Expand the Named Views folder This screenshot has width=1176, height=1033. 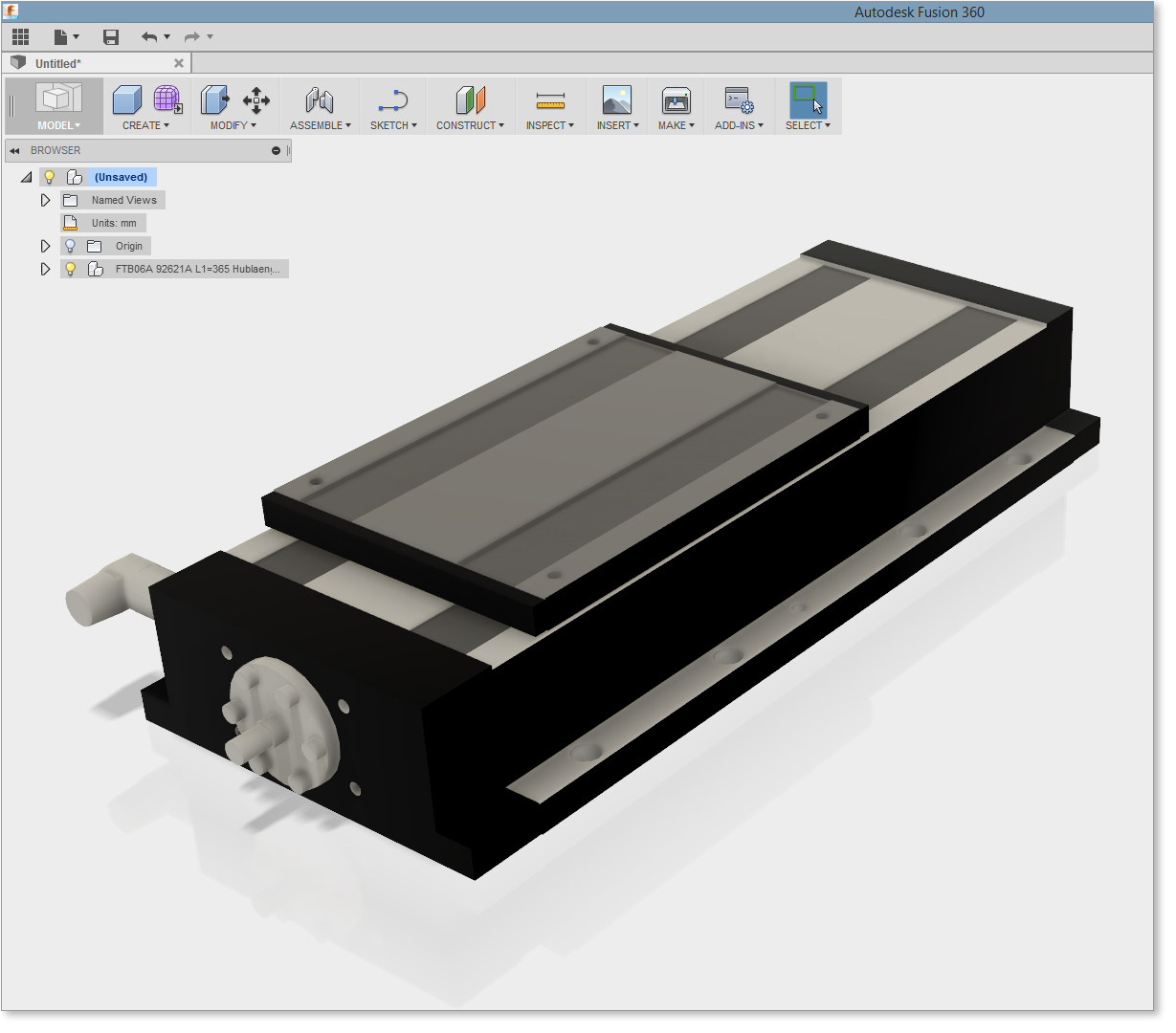coord(45,200)
